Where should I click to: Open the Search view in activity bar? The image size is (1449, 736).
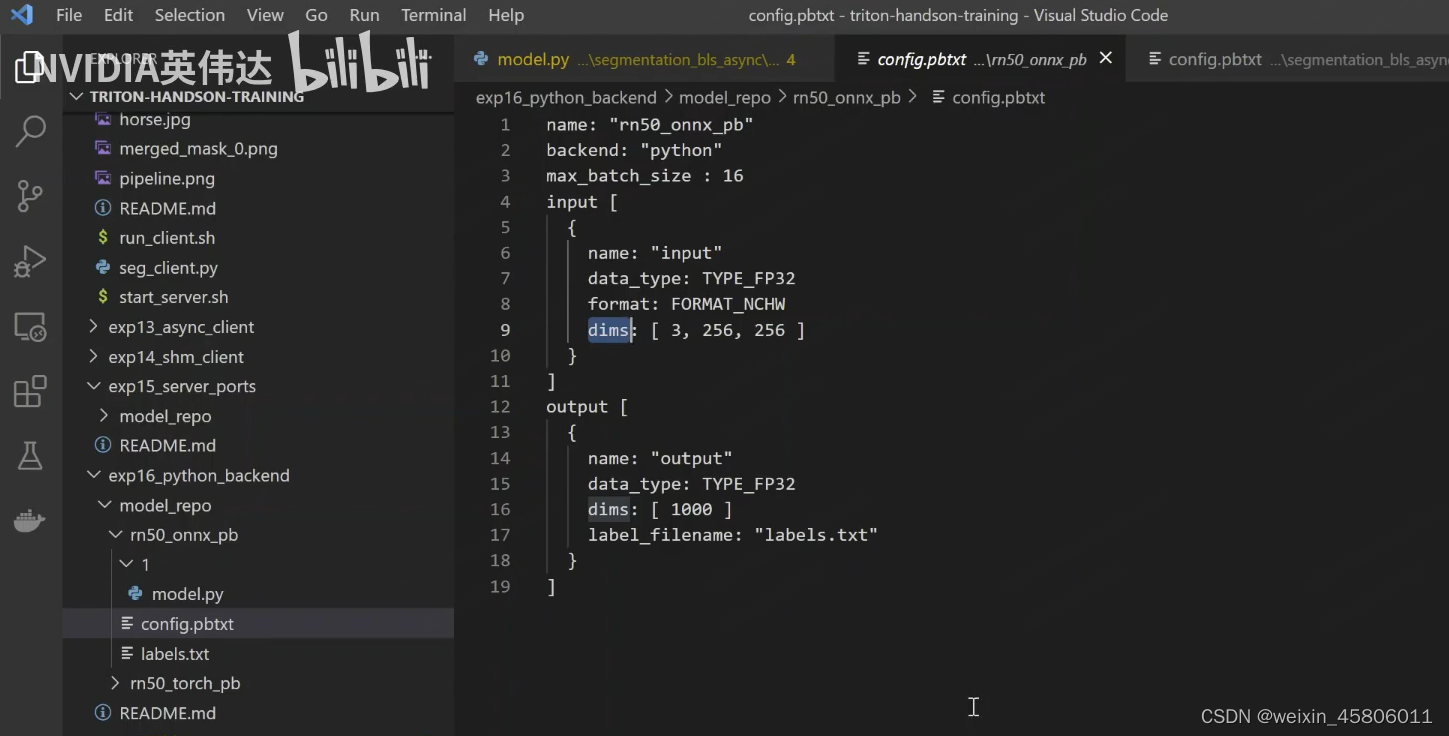pos(31,130)
